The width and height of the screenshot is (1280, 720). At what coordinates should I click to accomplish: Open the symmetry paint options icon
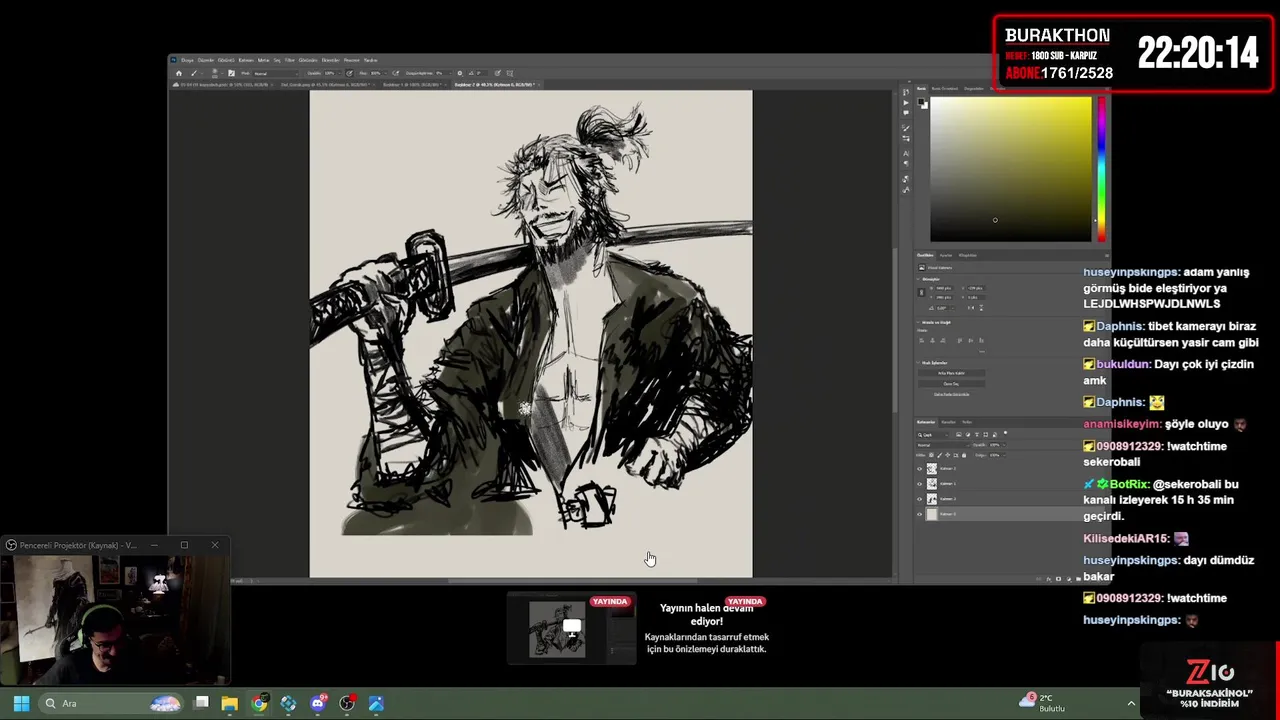510,73
